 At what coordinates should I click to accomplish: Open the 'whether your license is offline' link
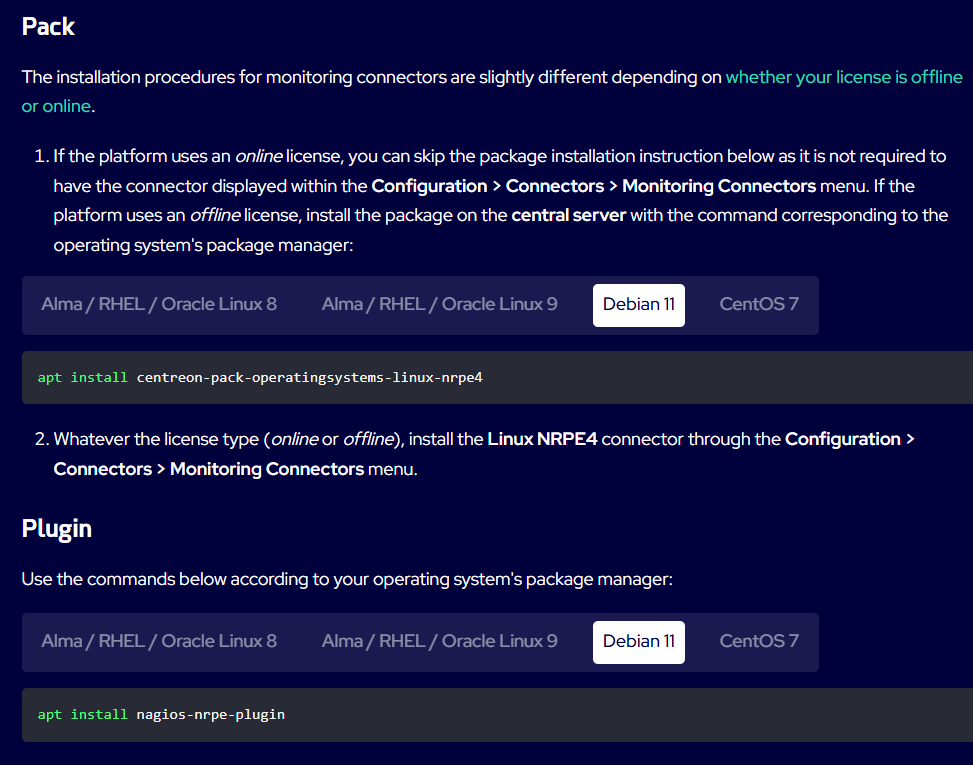844,77
